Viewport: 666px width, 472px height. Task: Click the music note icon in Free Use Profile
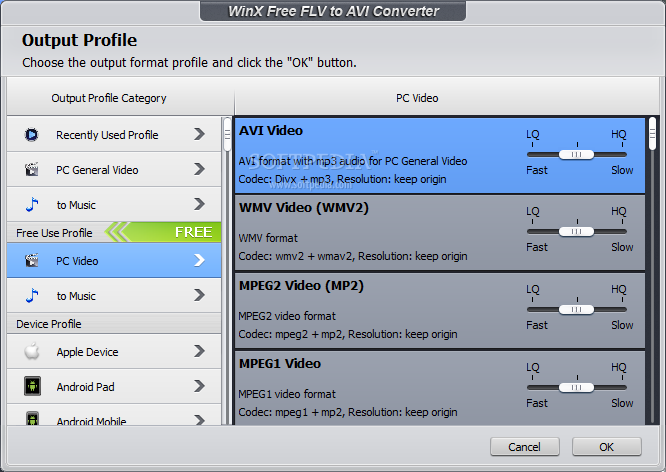tap(32, 295)
